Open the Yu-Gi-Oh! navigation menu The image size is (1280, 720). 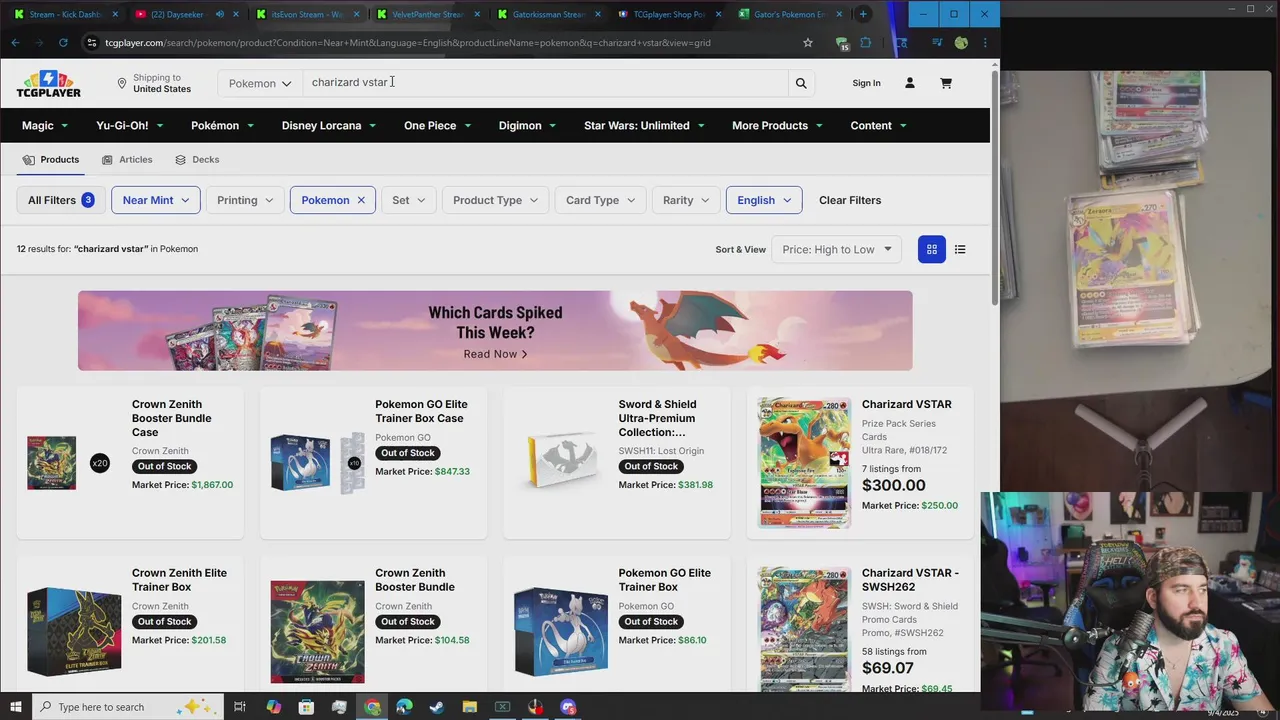(130, 126)
